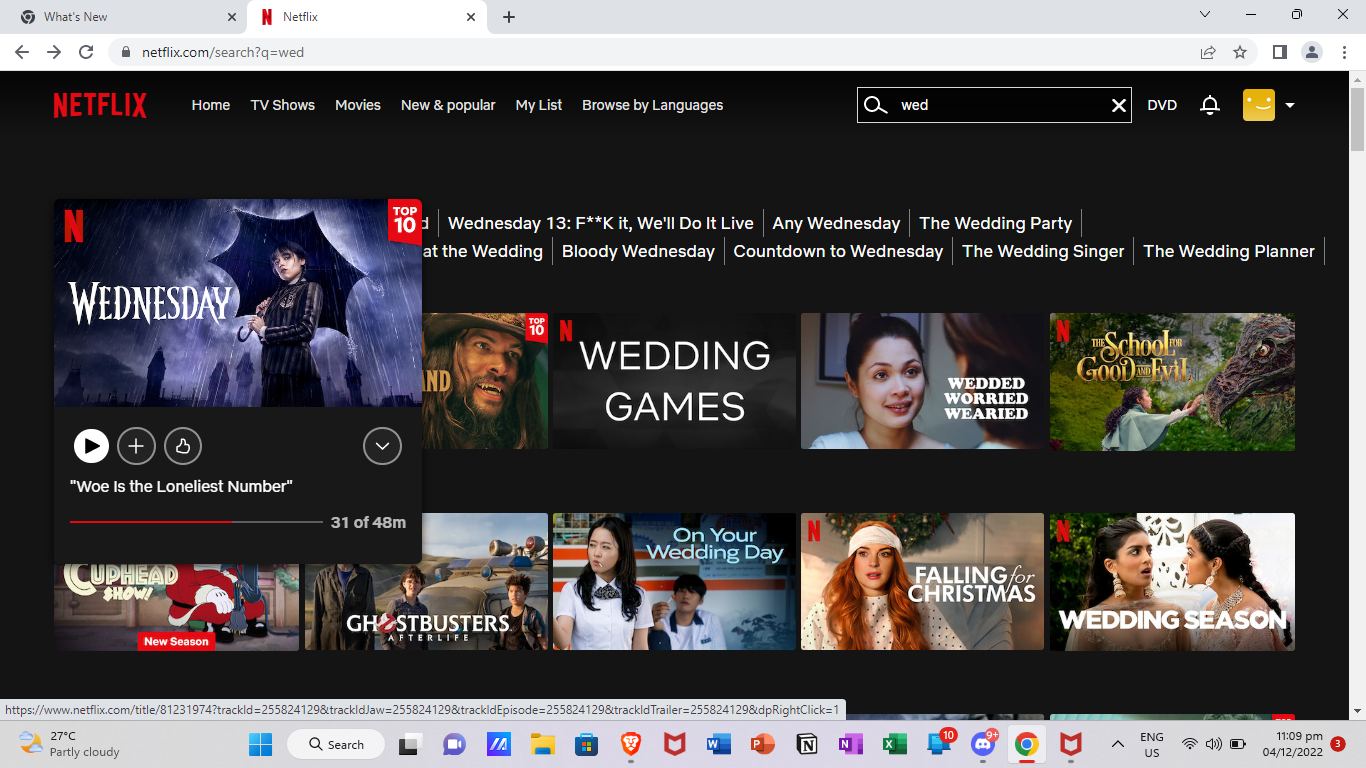
Task: Open the Chrome profile icon
Action: click(1311, 52)
